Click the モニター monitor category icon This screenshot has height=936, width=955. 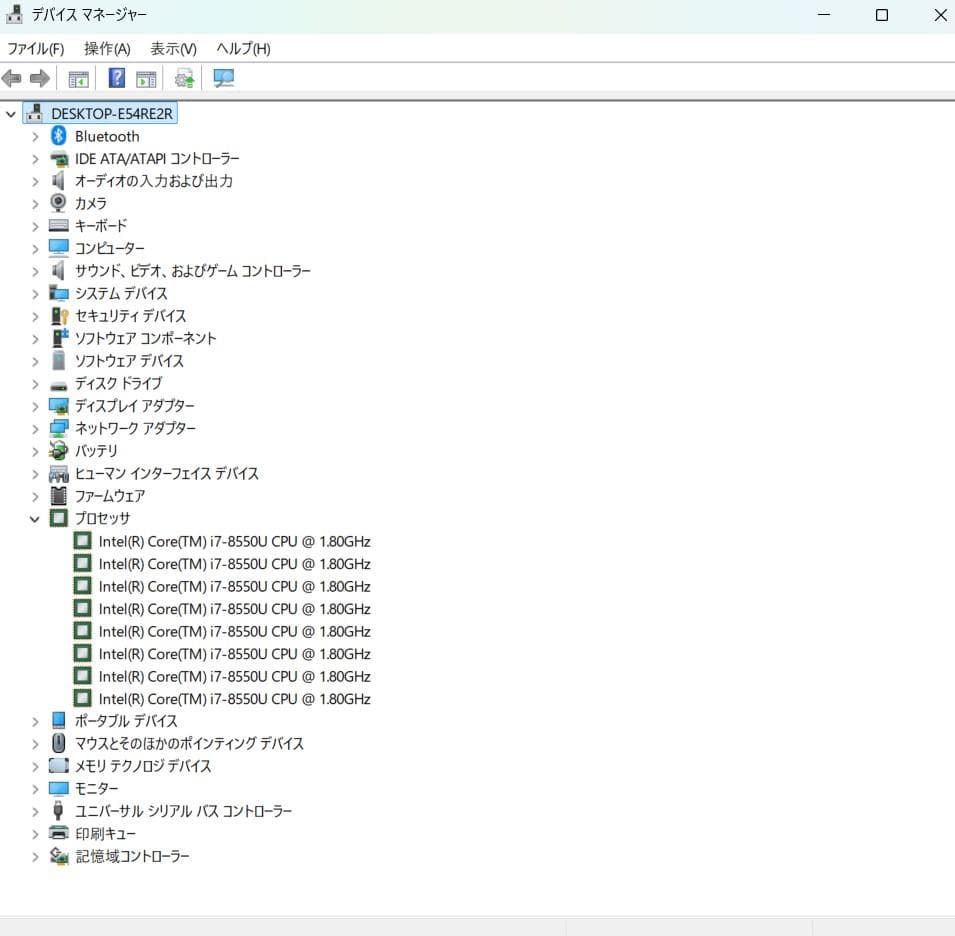coord(58,788)
